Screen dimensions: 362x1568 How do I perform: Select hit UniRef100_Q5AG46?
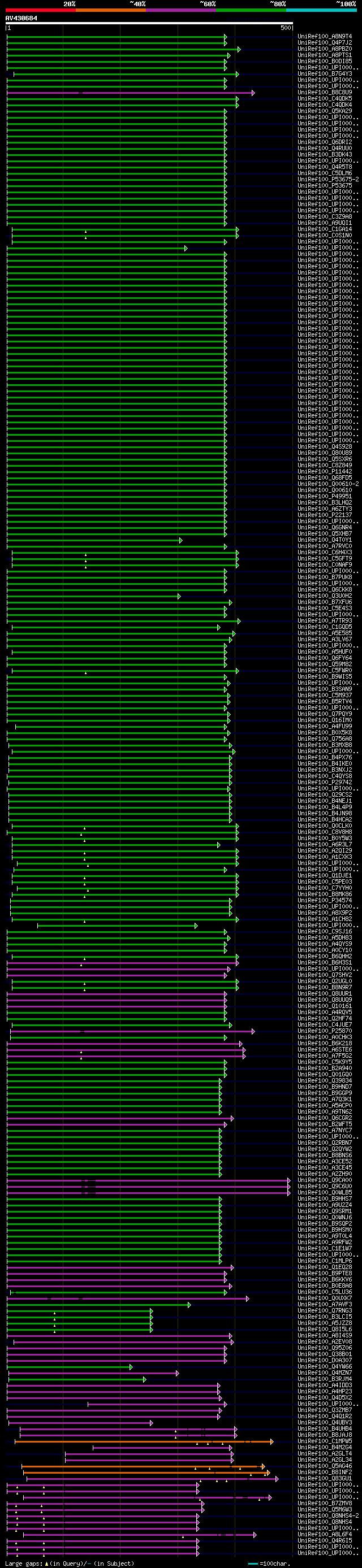[325, 1466]
